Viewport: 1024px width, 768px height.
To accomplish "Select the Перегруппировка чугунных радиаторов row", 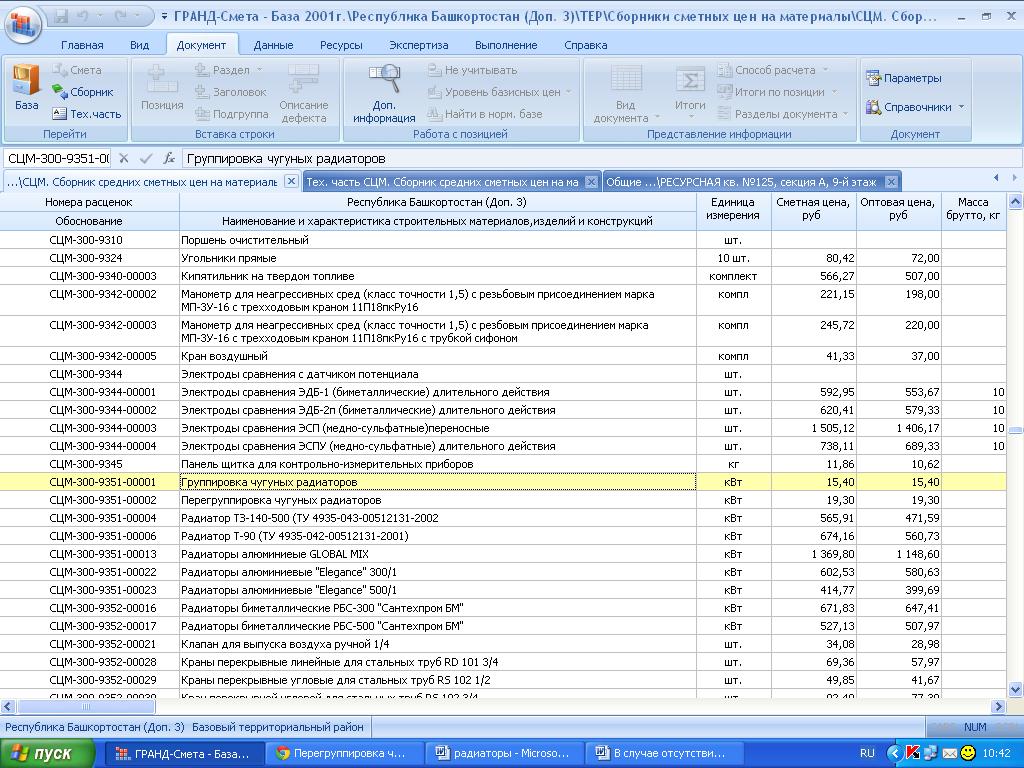I will coord(281,500).
